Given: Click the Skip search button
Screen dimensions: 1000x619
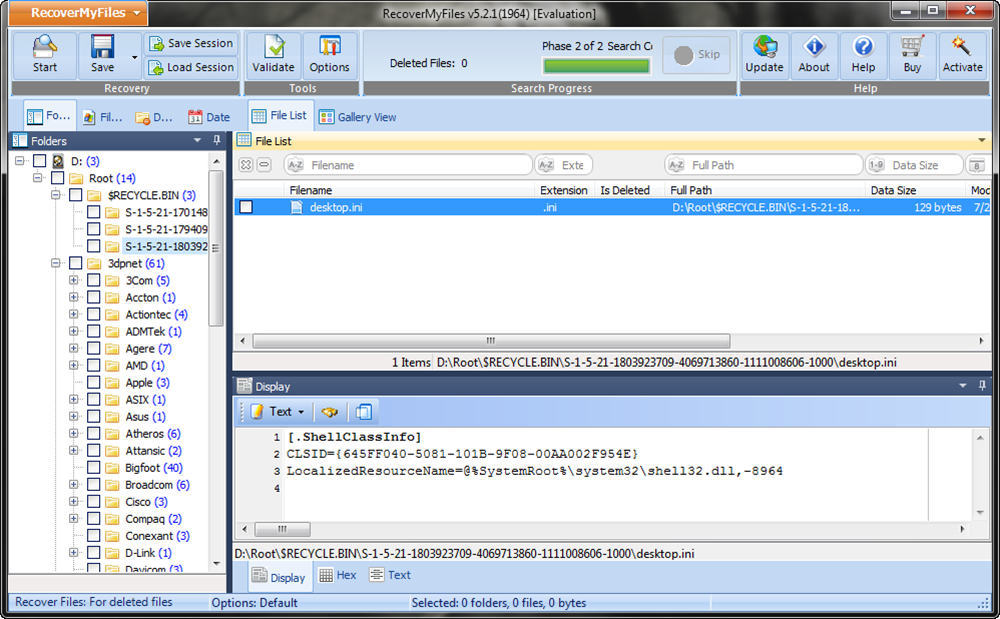Looking at the screenshot, I should click(696, 55).
